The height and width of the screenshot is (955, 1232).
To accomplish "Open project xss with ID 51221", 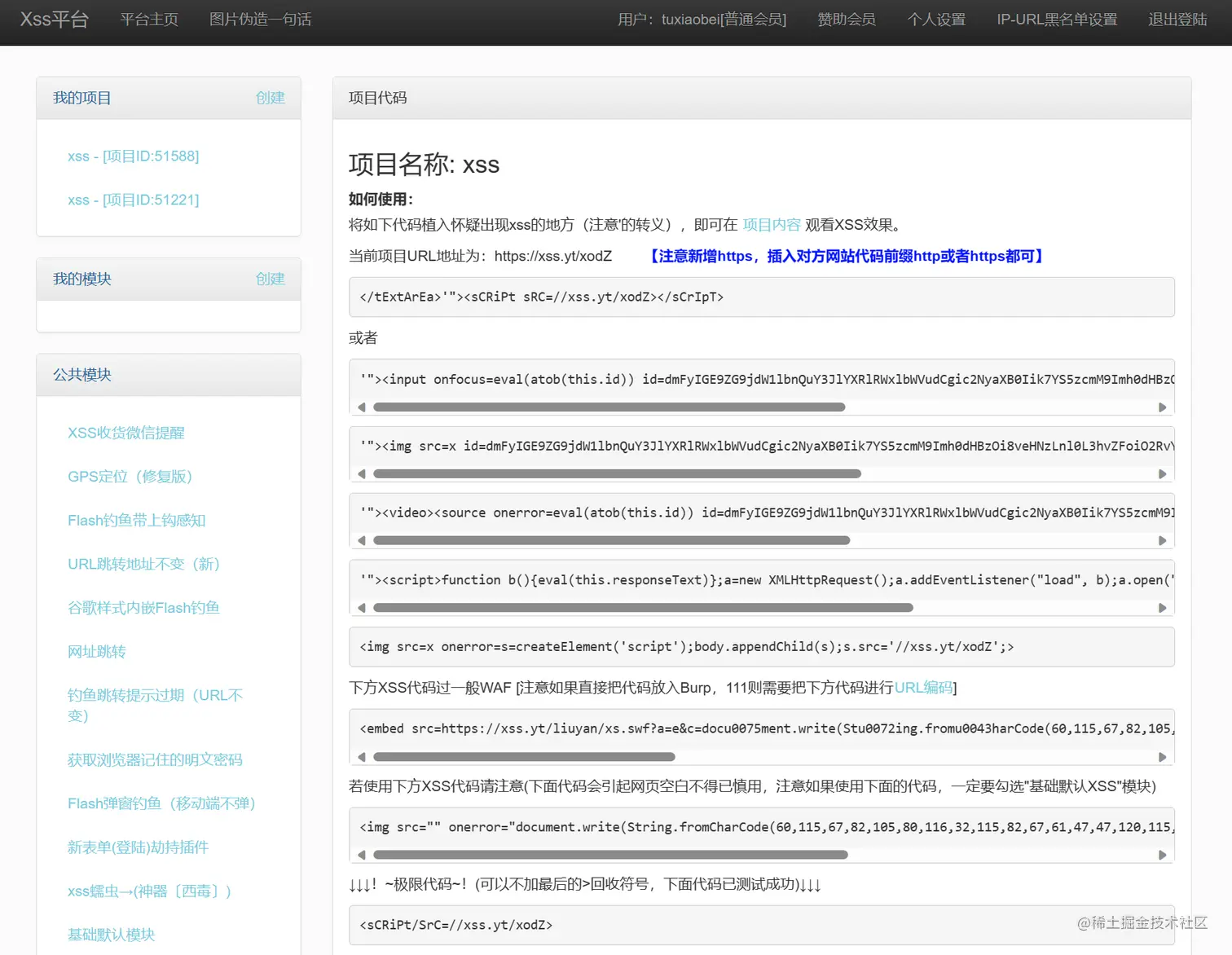I will coord(134,200).
